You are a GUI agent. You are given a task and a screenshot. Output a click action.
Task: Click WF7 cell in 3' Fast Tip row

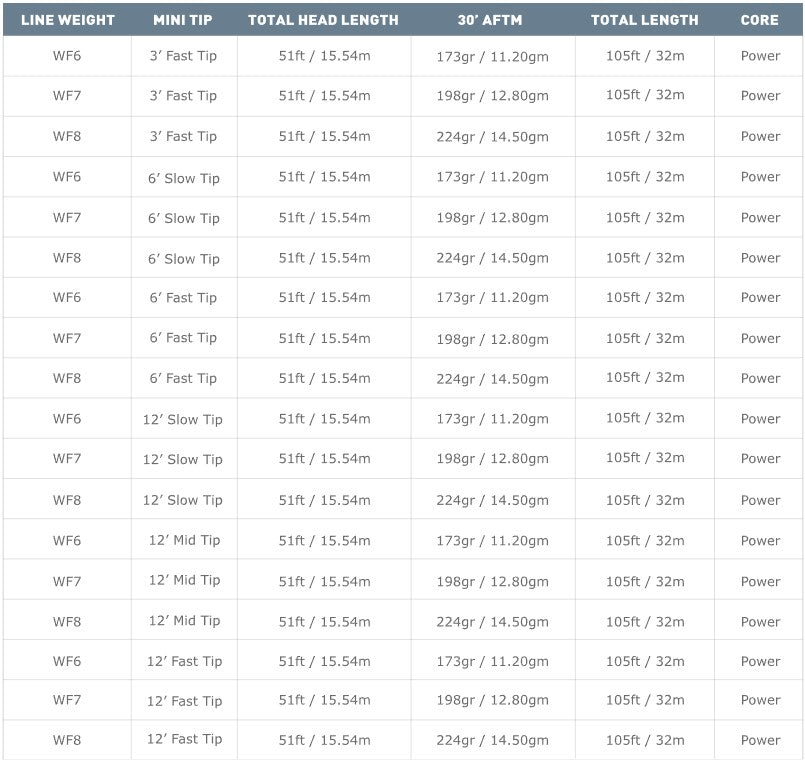tap(67, 96)
